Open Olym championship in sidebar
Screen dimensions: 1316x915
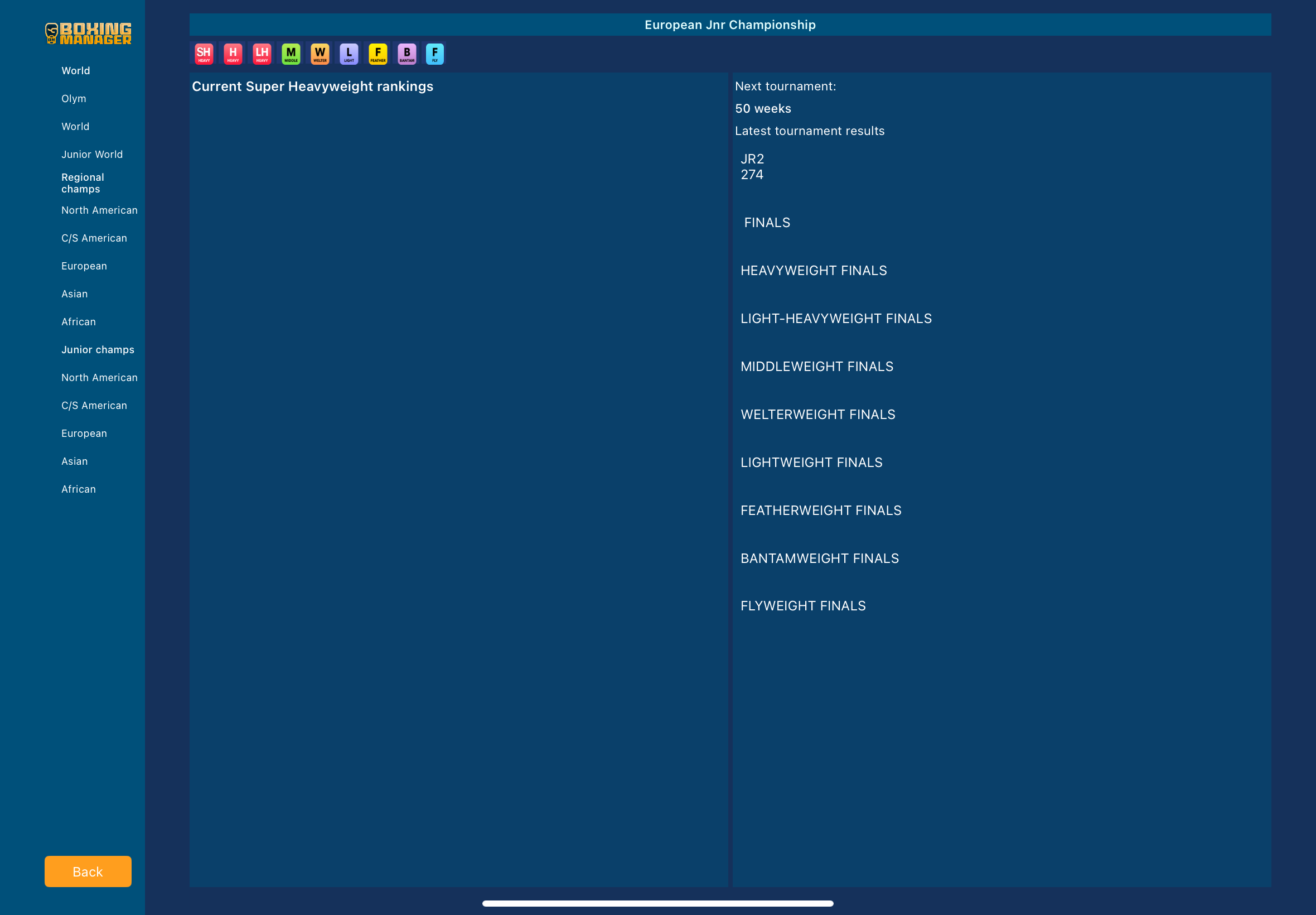coord(74,99)
